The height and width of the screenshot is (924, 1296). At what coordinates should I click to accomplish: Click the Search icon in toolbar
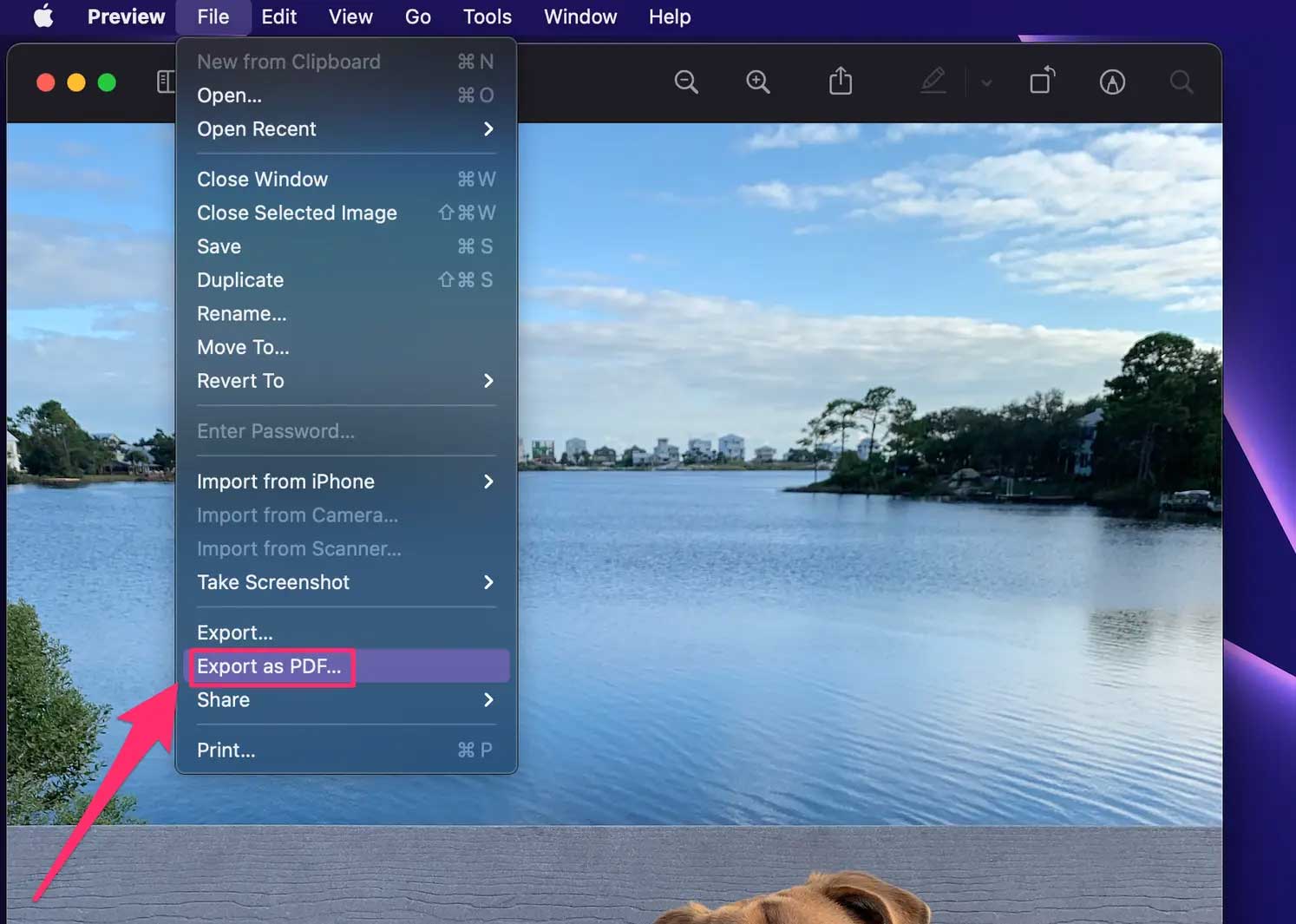[x=1181, y=82]
